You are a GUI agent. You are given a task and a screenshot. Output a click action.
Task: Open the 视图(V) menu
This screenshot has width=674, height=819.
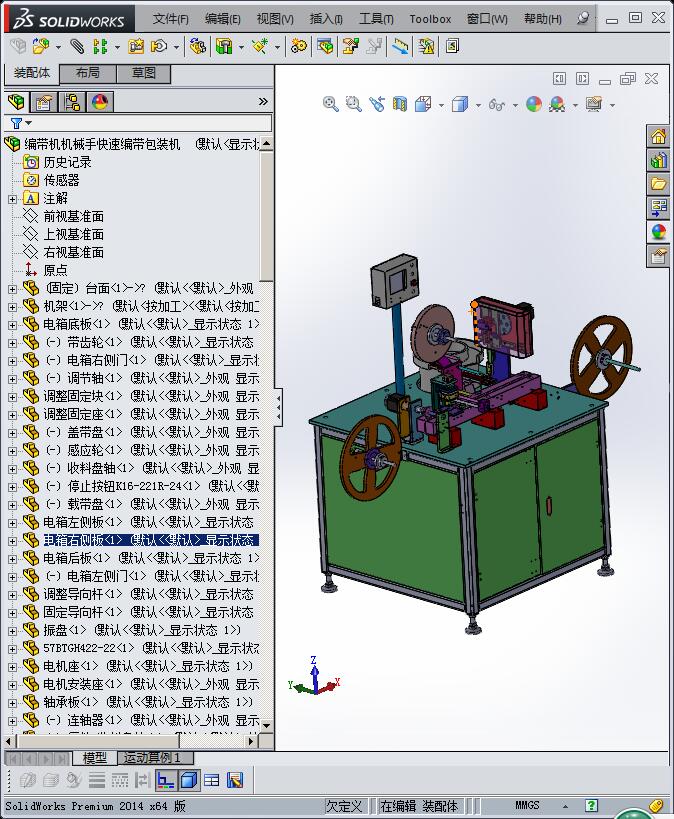click(275, 19)
